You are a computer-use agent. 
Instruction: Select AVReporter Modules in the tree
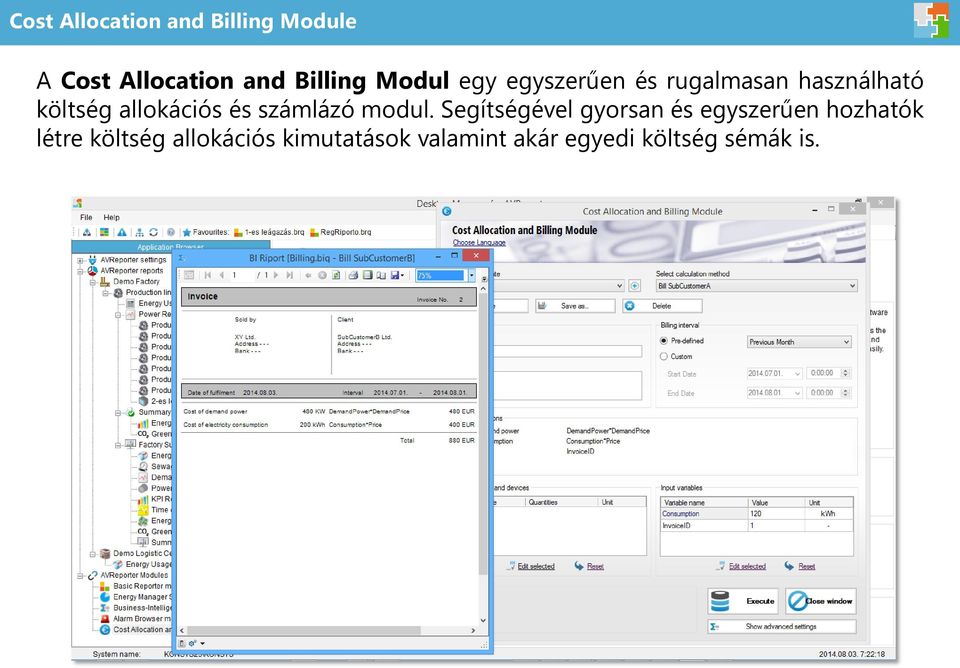click(134, 576)
